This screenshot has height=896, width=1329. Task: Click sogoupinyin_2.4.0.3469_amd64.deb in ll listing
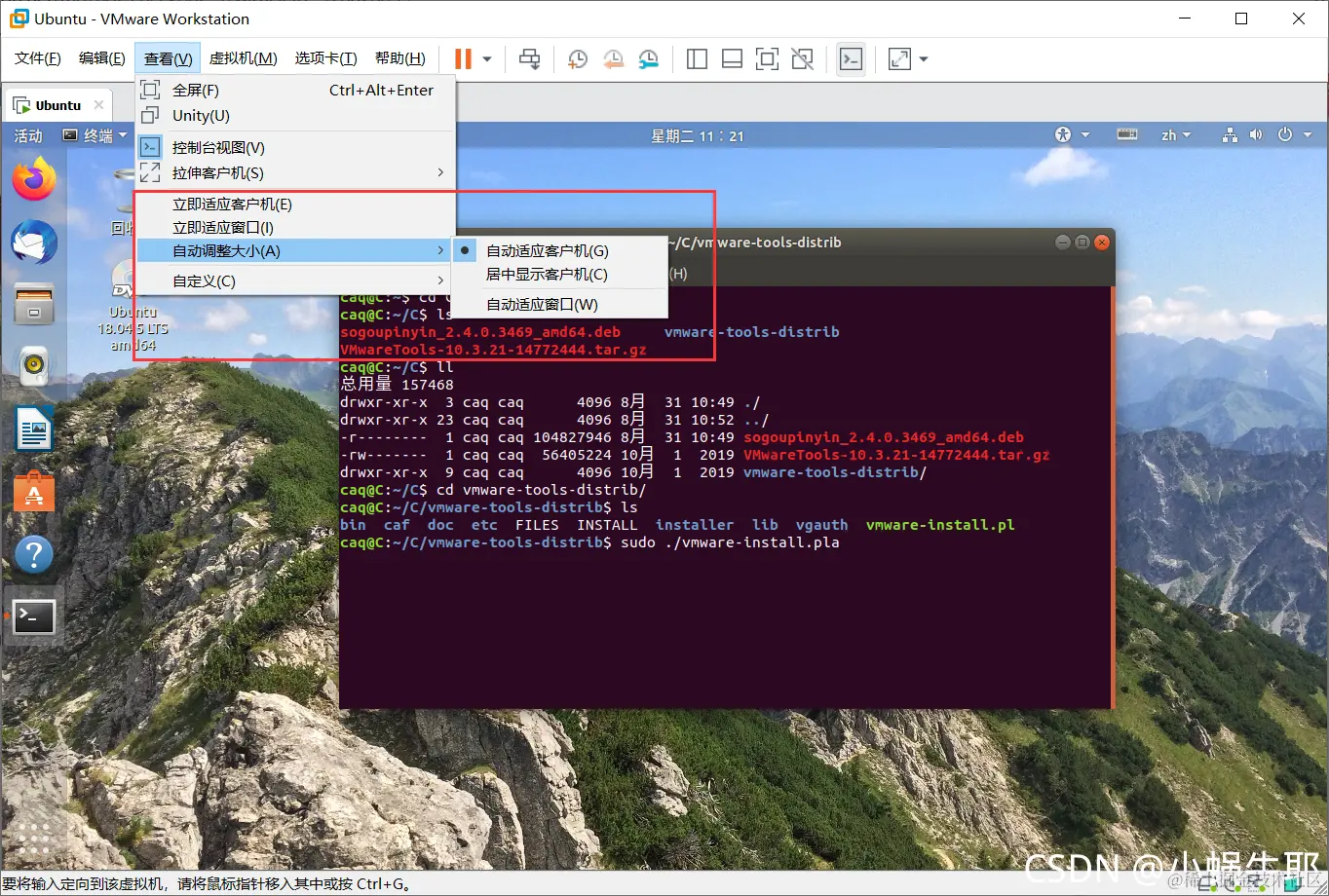tap(884, 437)
